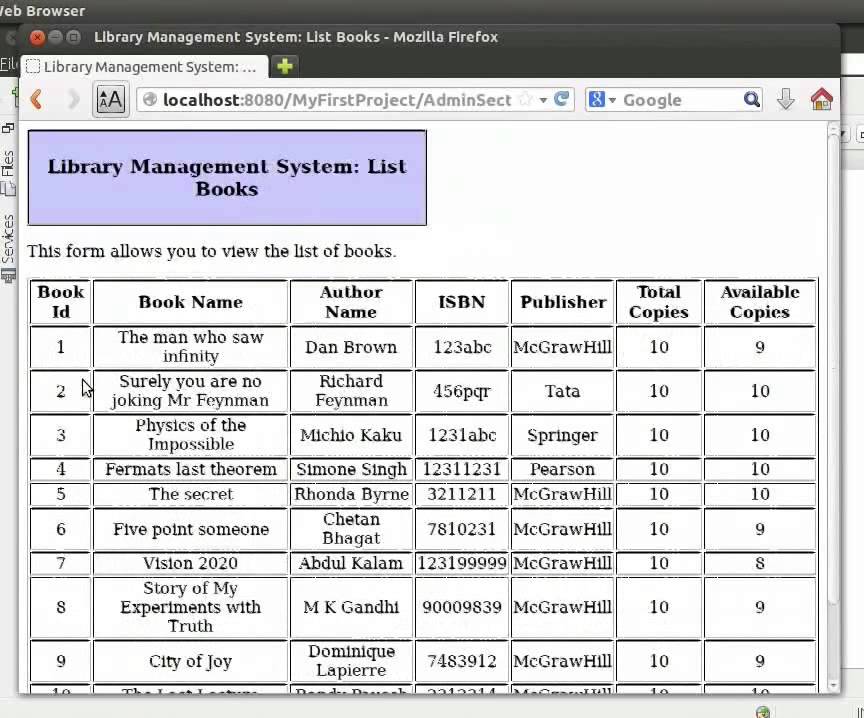Click 'Rhonda Byrne' author cell

click(x=351, y=494)
